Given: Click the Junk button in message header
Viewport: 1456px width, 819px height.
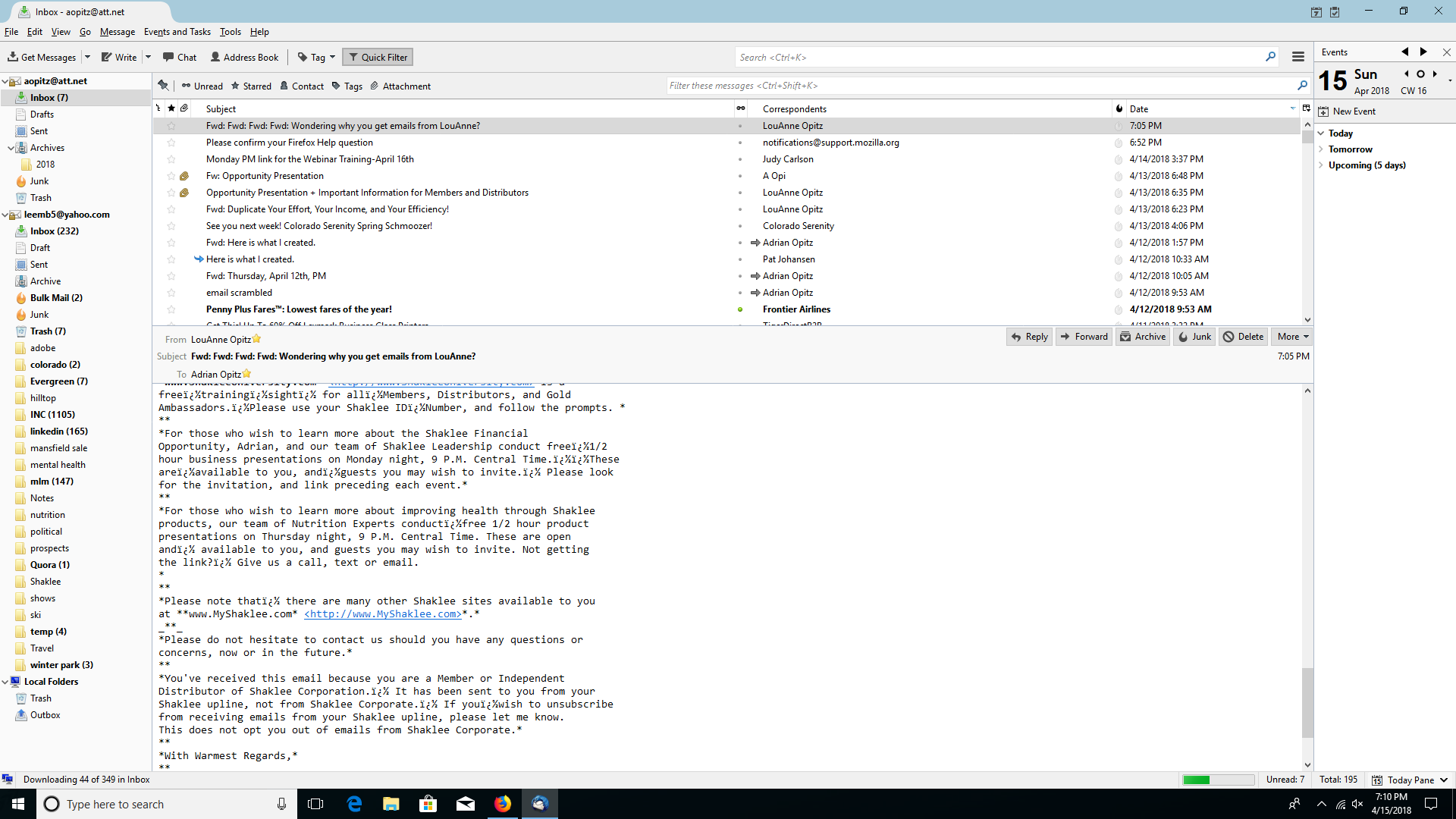Looking at the screenshot, I should tap(1194, 337).
